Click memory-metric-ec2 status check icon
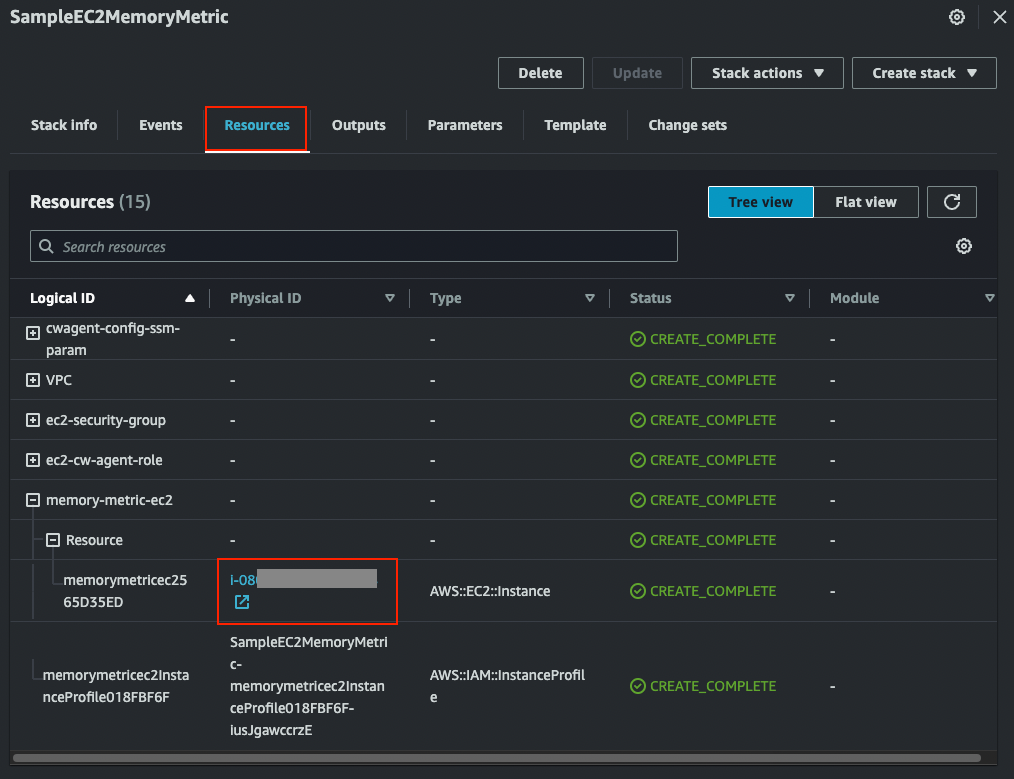Viewport: 1014px width, 779px height. 638,500
